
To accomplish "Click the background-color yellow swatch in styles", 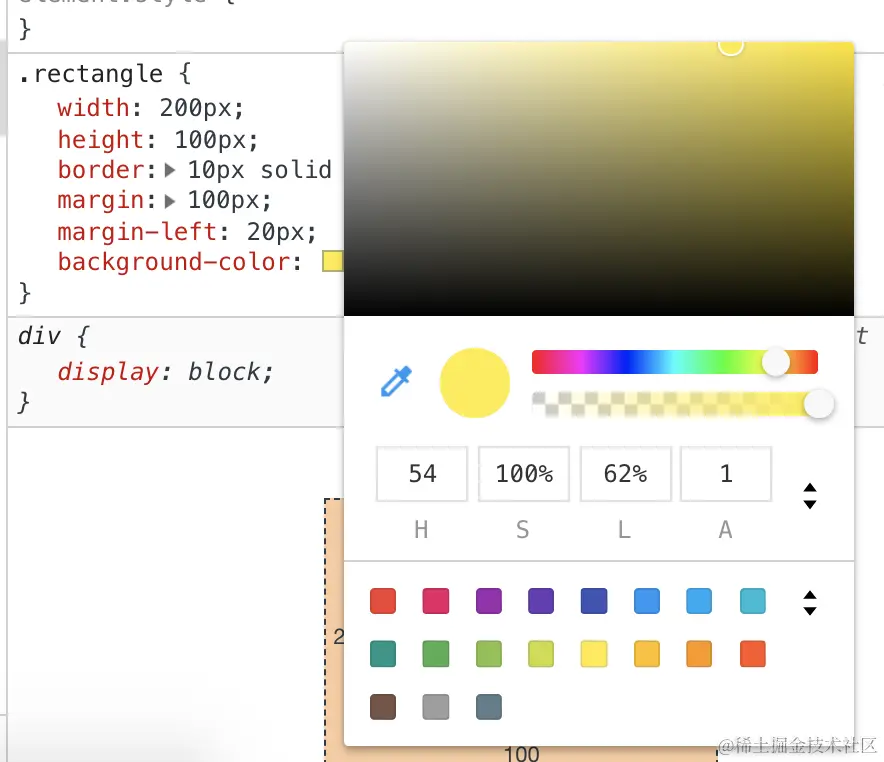I will pyautogui.click(x=333, y=262).
